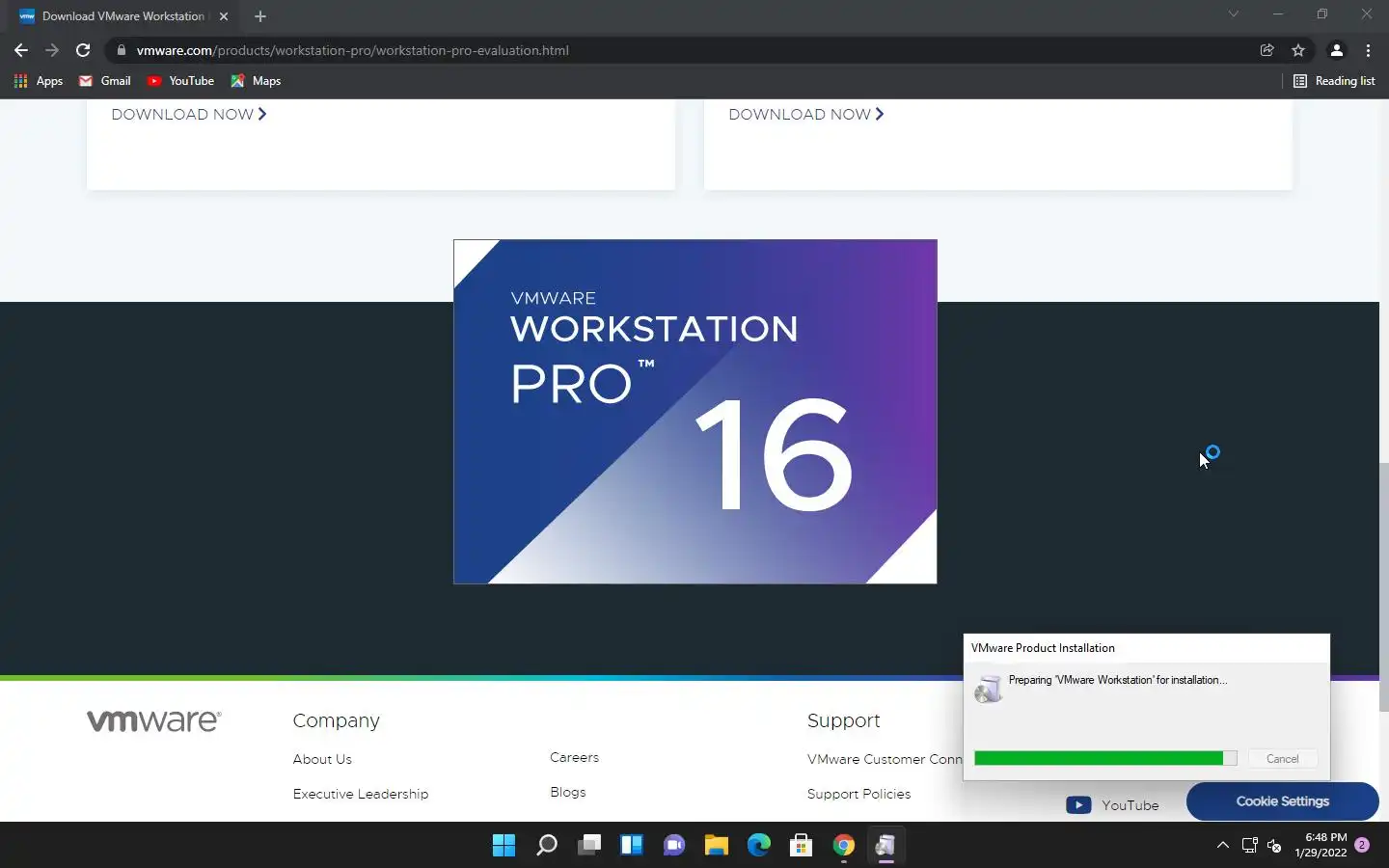This screenshot has height=868, width=1389.
Task: Open the YouTube bookmark in bookmarks bar
Action: coord(180,81)
